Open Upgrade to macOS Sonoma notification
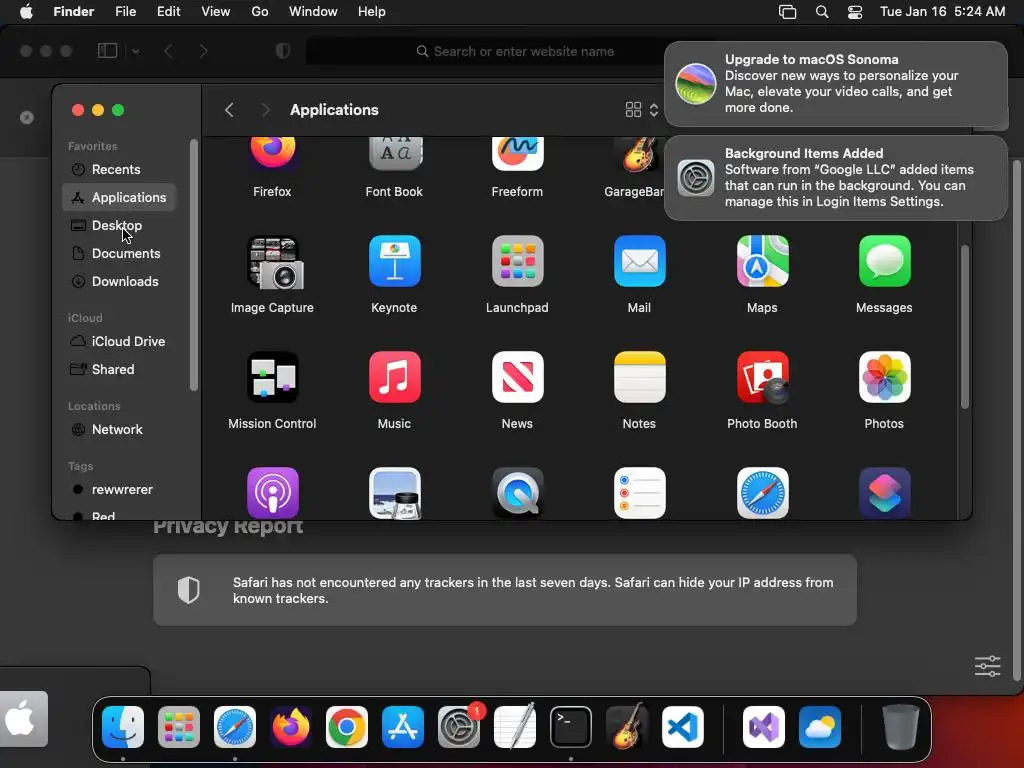Image resolution: width=1024 pixels, height=768 pixels. click(x=836, y=84)
